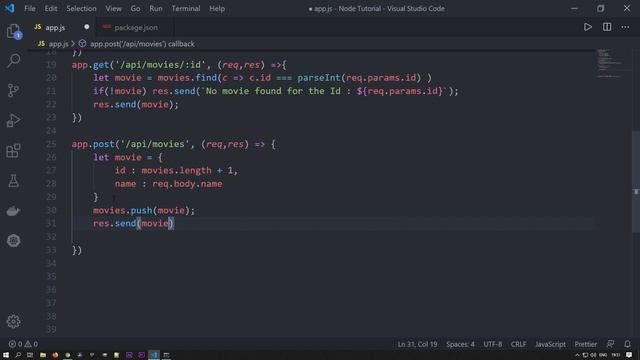Click 'No movie found for the Id' string
The width and height of the screenshot is (640, 360).
click(x=273, y=91)
